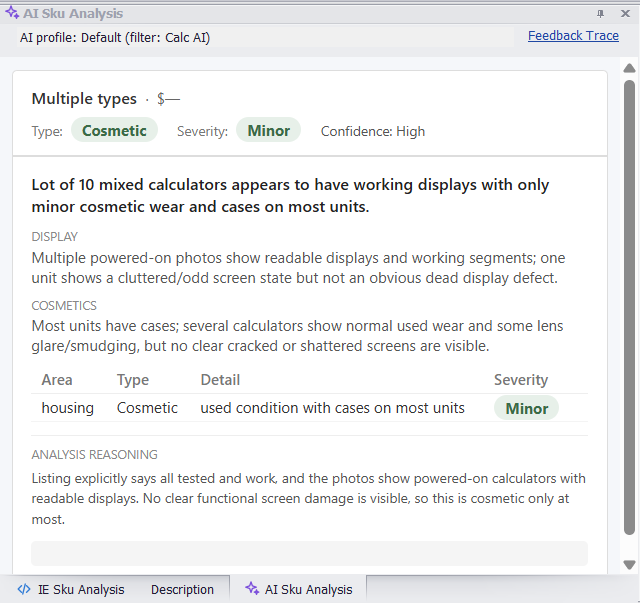640x603 pixels.
Task: Switch to the Description tab
Action: [182, 589]
